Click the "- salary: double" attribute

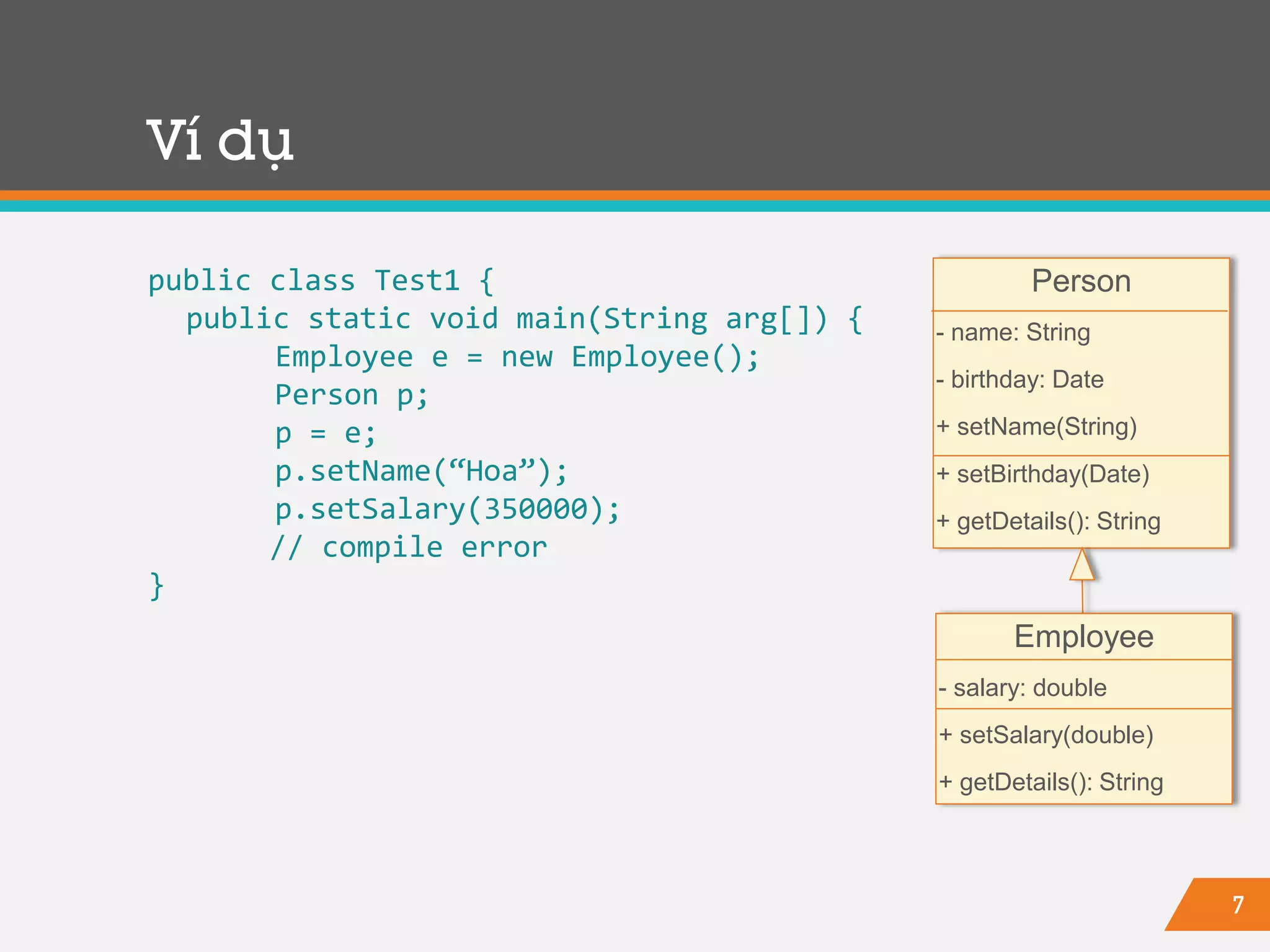pos(1023,688)
